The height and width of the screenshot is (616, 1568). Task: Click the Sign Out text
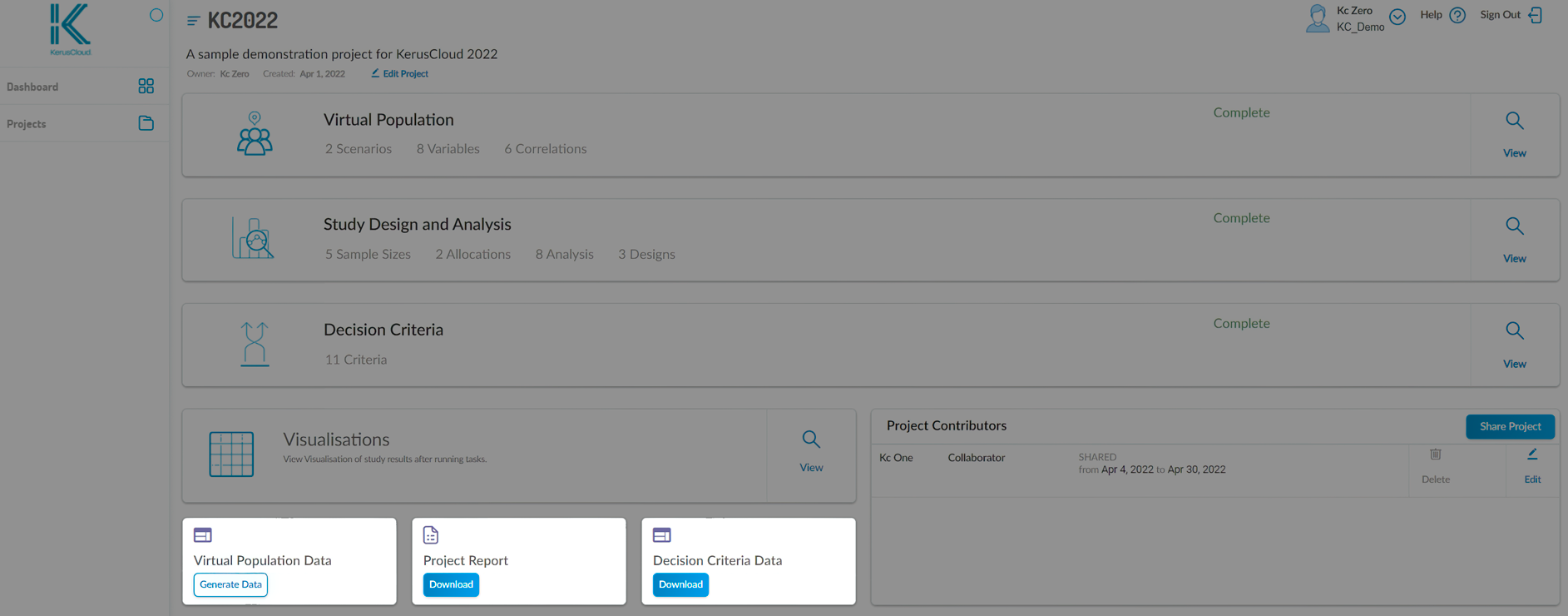click(x=1500, y=15)
